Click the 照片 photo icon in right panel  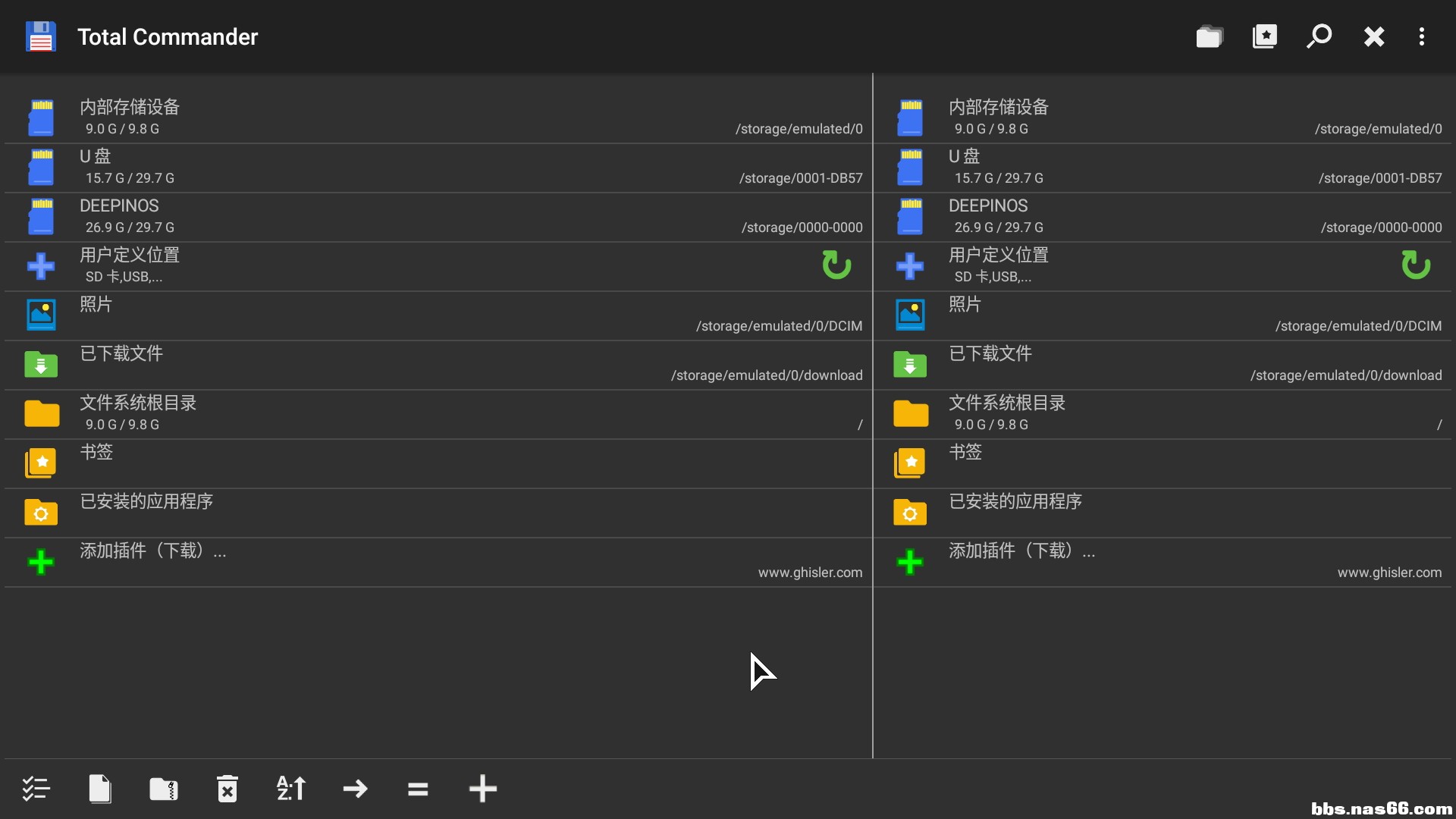click(x=910, y=315)
